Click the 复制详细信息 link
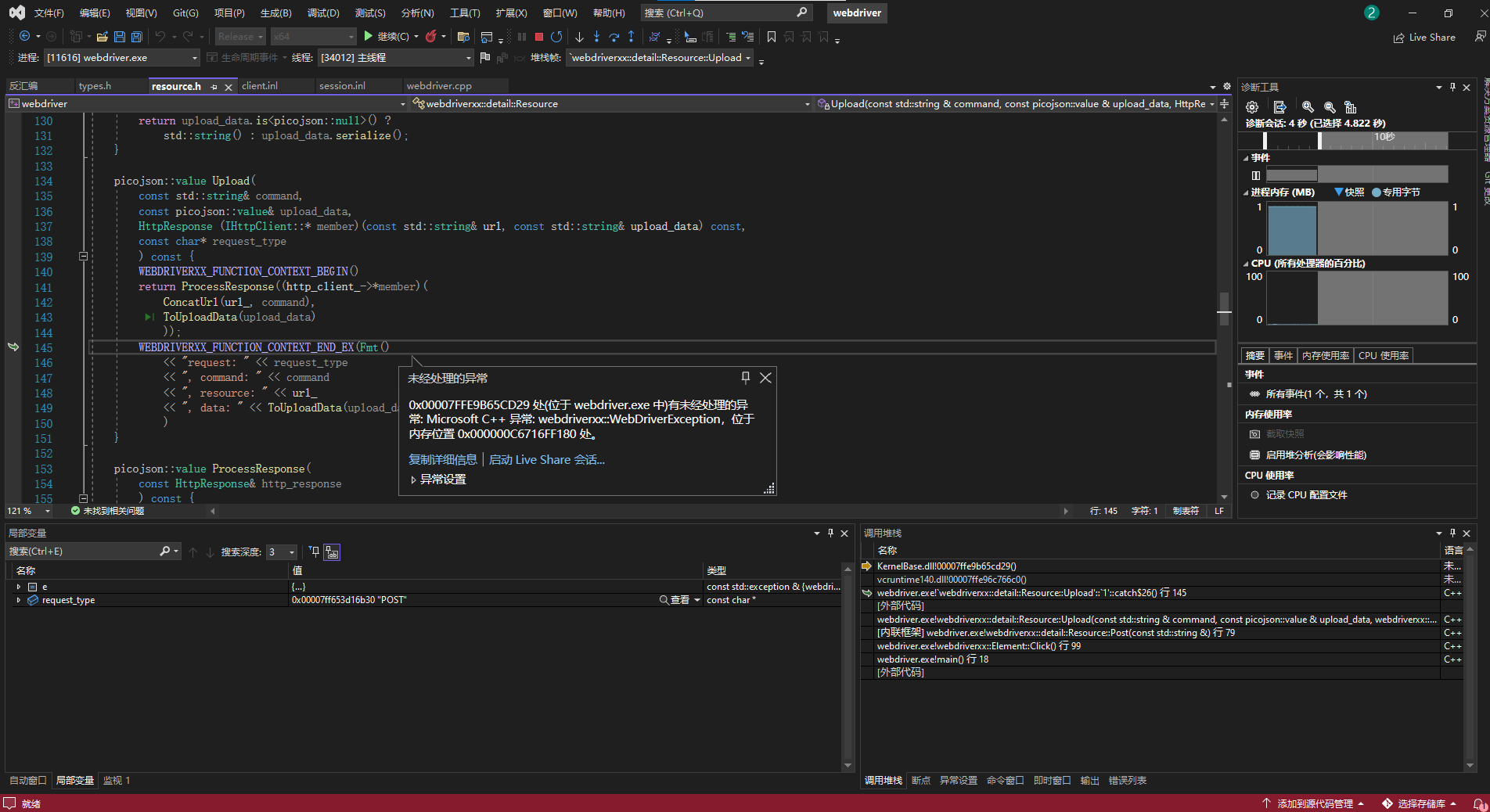 [x=442, y=460]
